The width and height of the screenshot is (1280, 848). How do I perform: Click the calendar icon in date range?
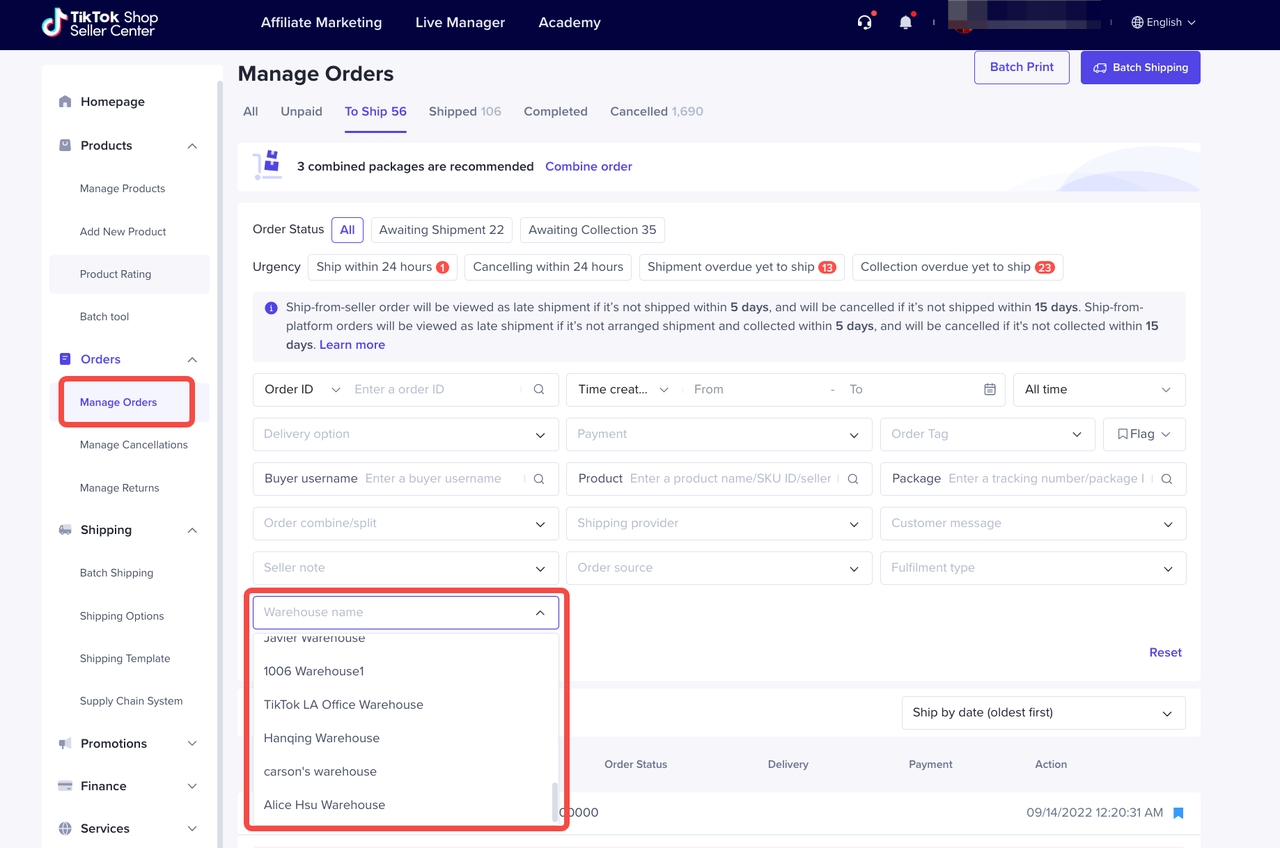point(989,389)
